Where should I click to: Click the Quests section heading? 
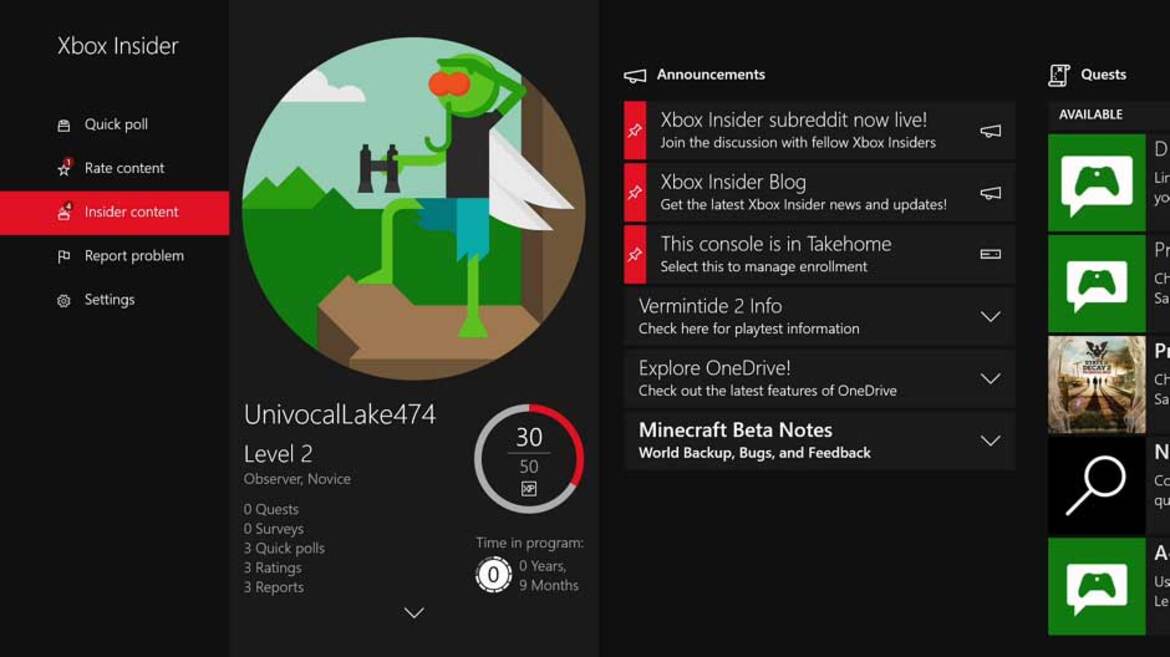pyautogui.click(x=1104, y=75)
